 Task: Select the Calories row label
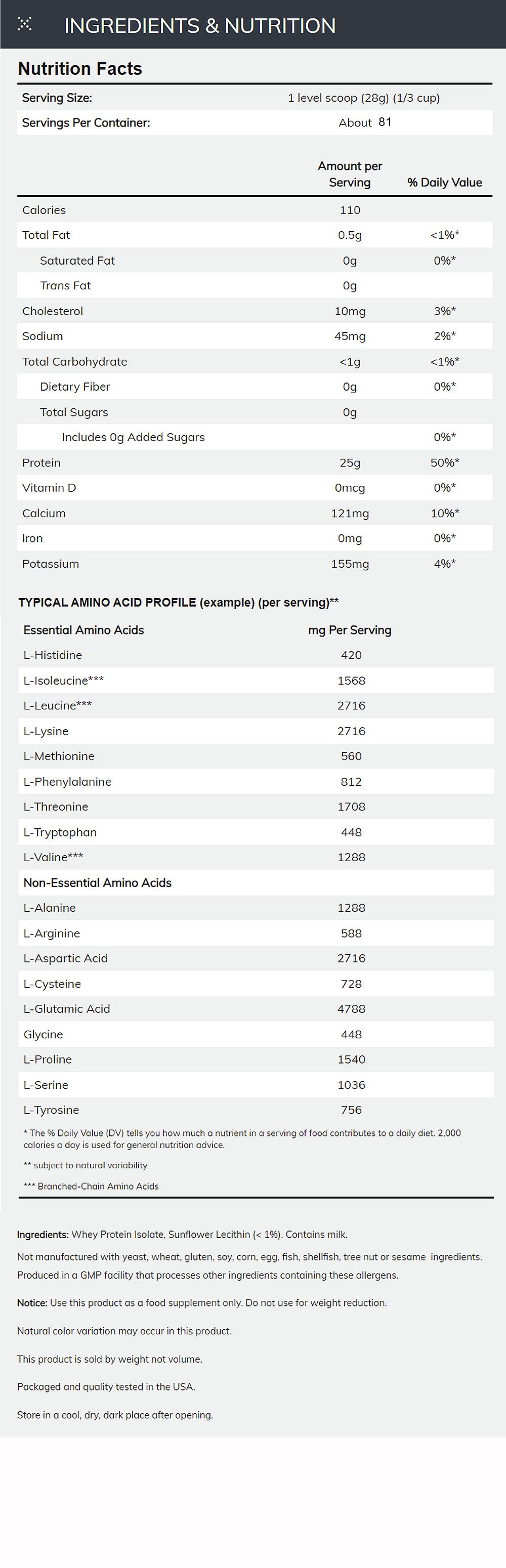tap(44, 210)
